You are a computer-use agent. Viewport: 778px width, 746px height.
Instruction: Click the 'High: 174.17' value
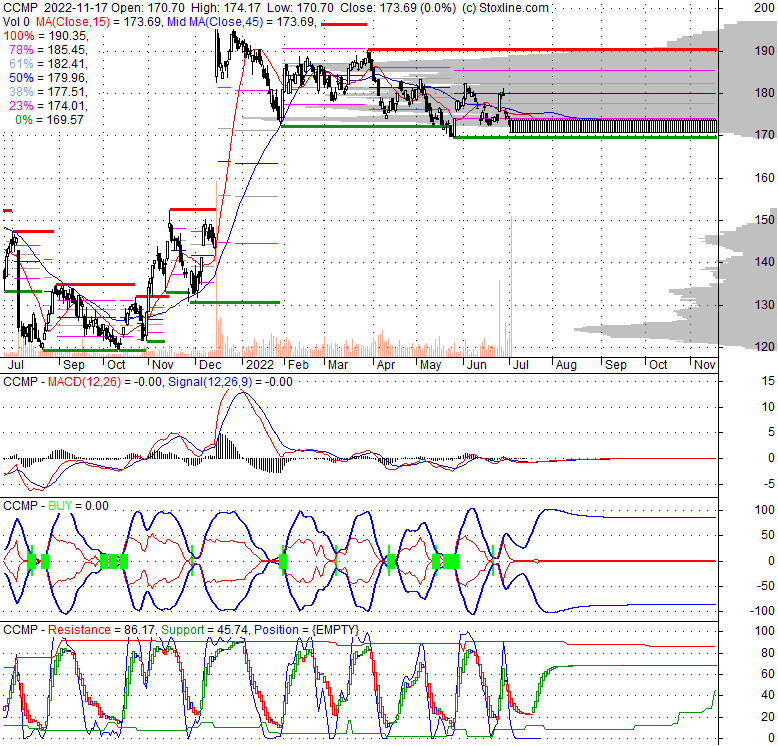[226, 7]
